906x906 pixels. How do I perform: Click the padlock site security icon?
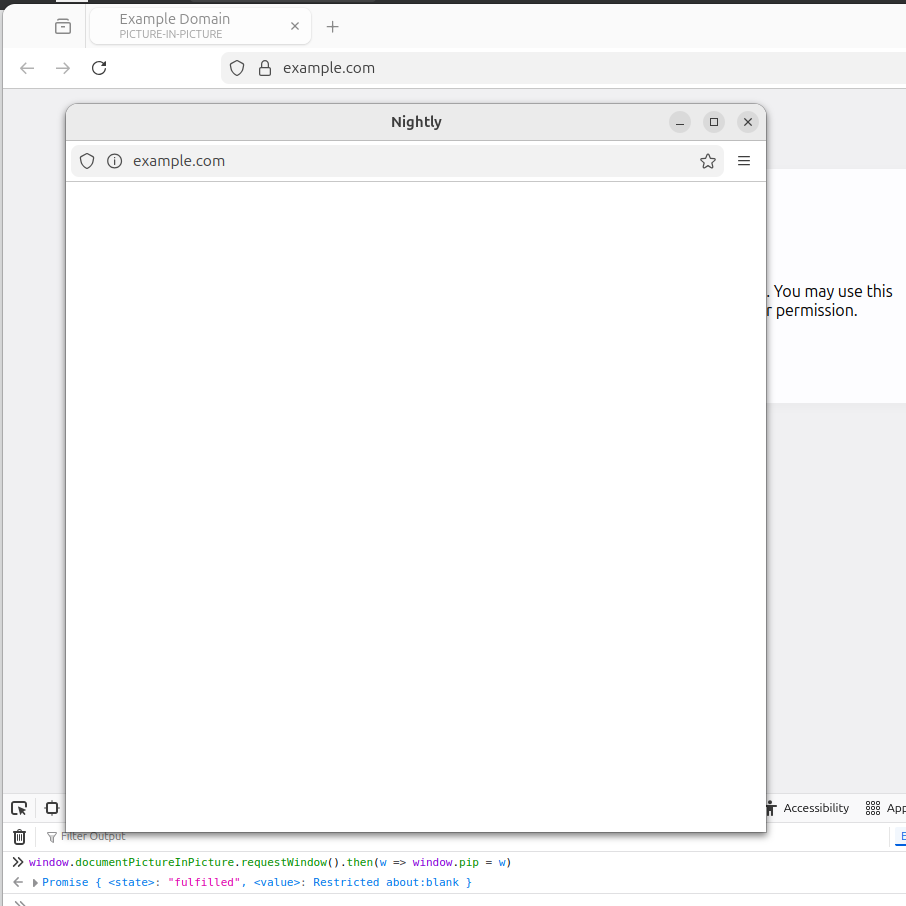point(264,68)
